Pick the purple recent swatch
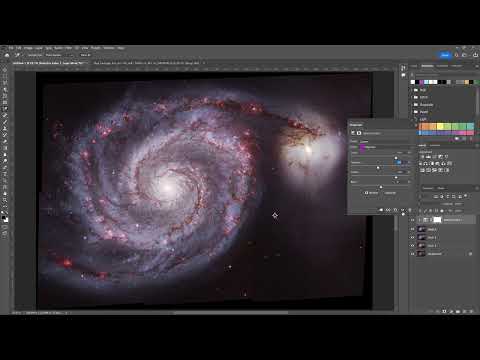 coord(421,82)
